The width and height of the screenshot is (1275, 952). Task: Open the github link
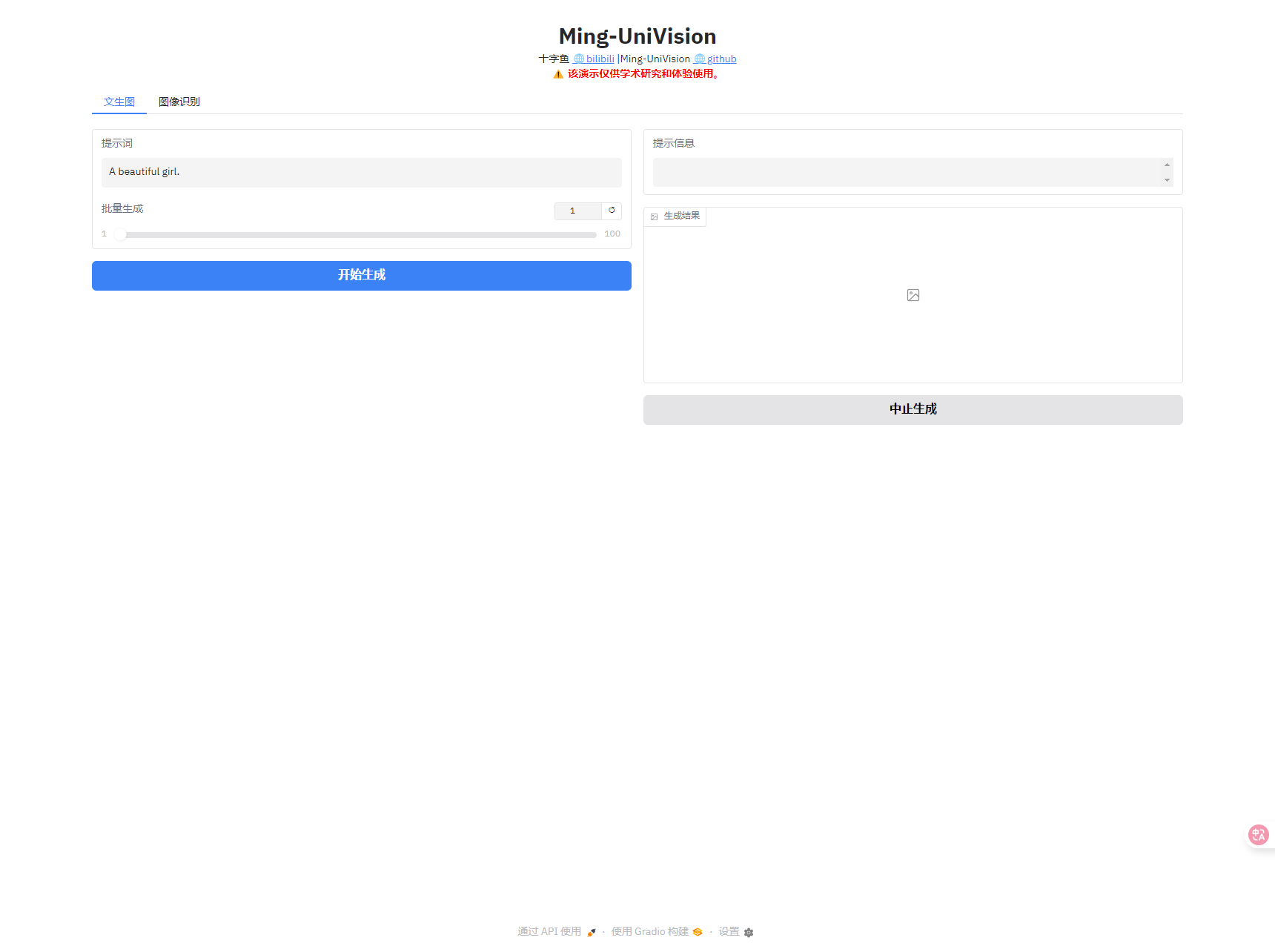pyautogui.click(x=721, y=59)
